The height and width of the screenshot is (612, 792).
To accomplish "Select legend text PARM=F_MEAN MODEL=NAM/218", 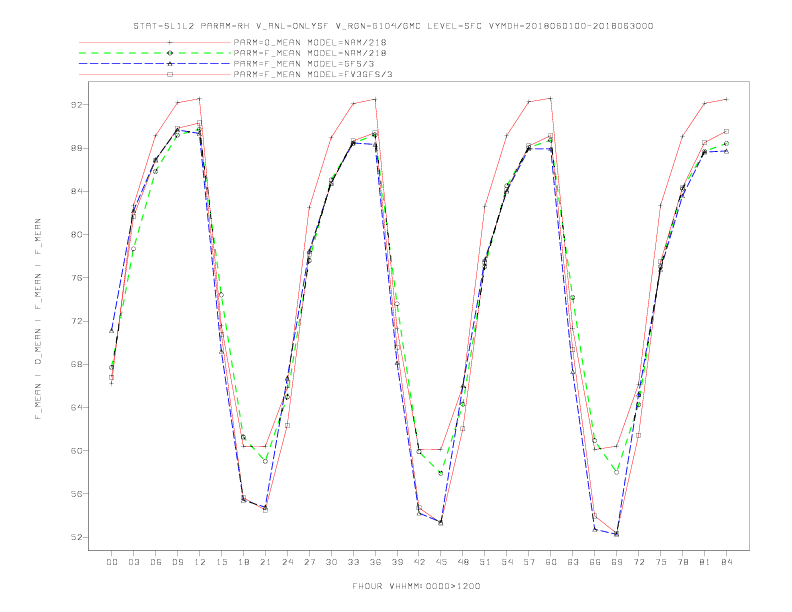I will coord(310,53).
